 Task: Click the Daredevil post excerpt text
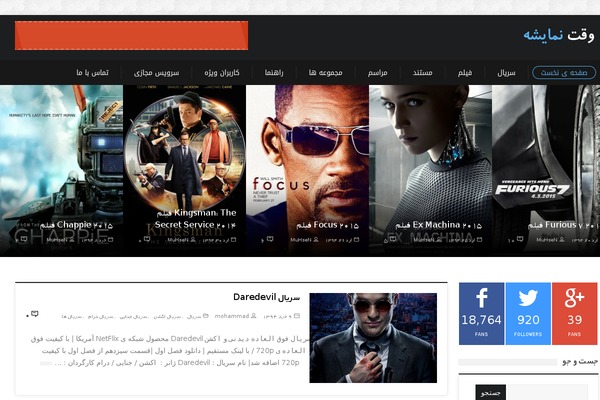(x=169, y=351)
